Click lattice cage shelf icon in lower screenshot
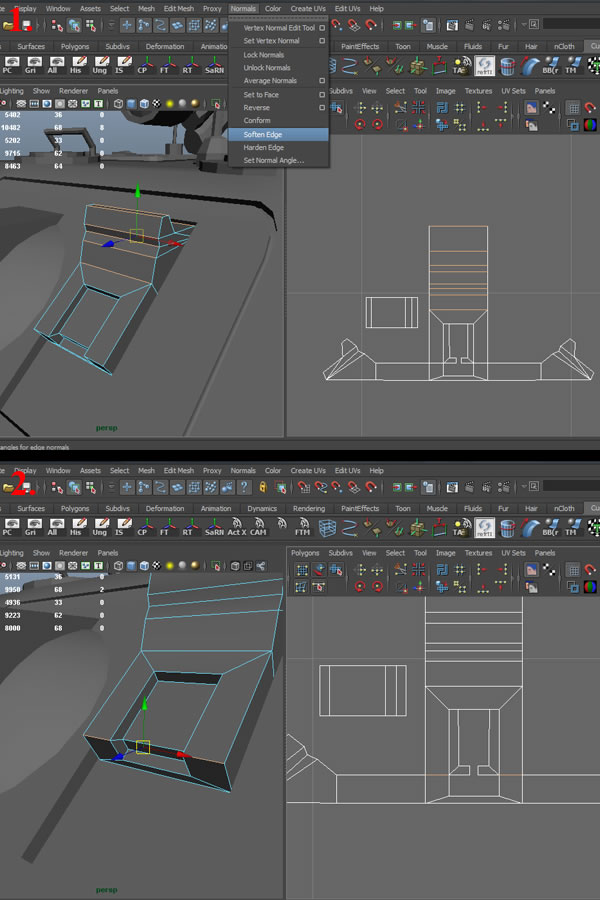 click(x=327, y=527)
